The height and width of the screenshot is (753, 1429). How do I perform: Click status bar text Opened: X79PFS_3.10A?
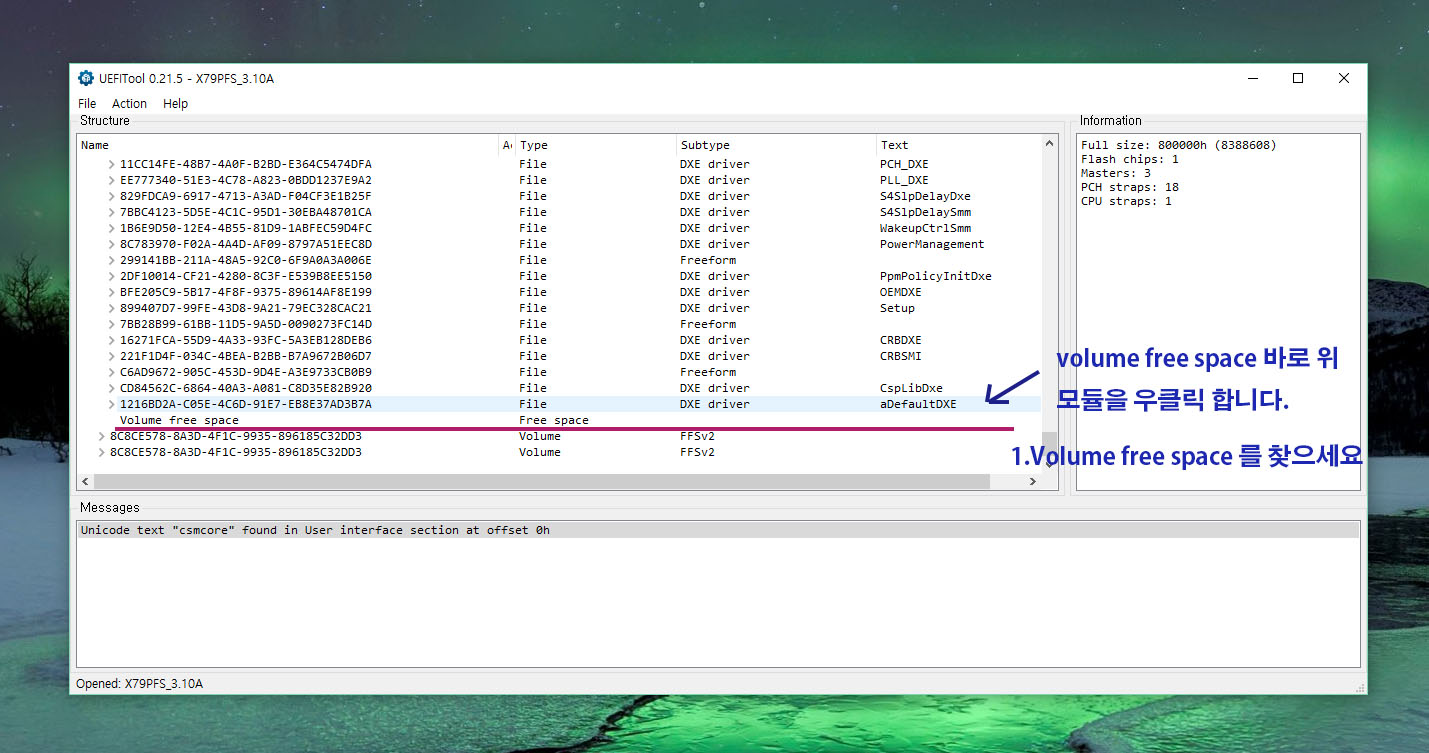139,684
